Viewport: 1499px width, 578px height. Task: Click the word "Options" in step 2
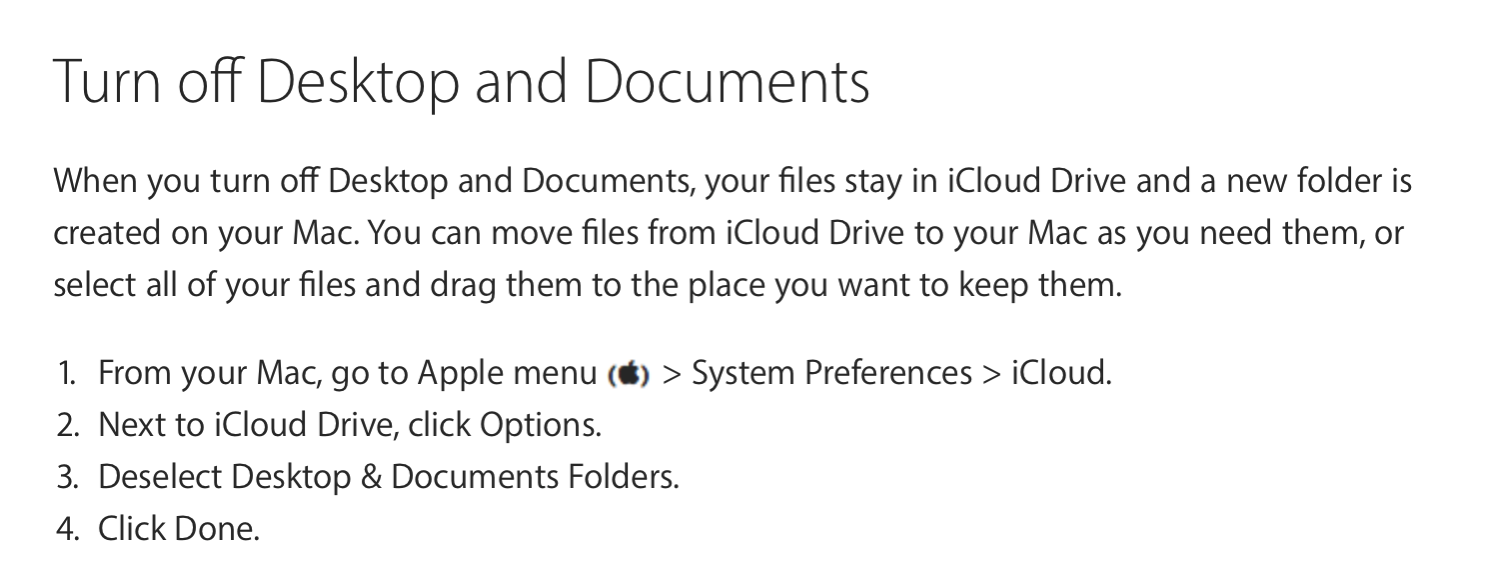coord(539,426)
